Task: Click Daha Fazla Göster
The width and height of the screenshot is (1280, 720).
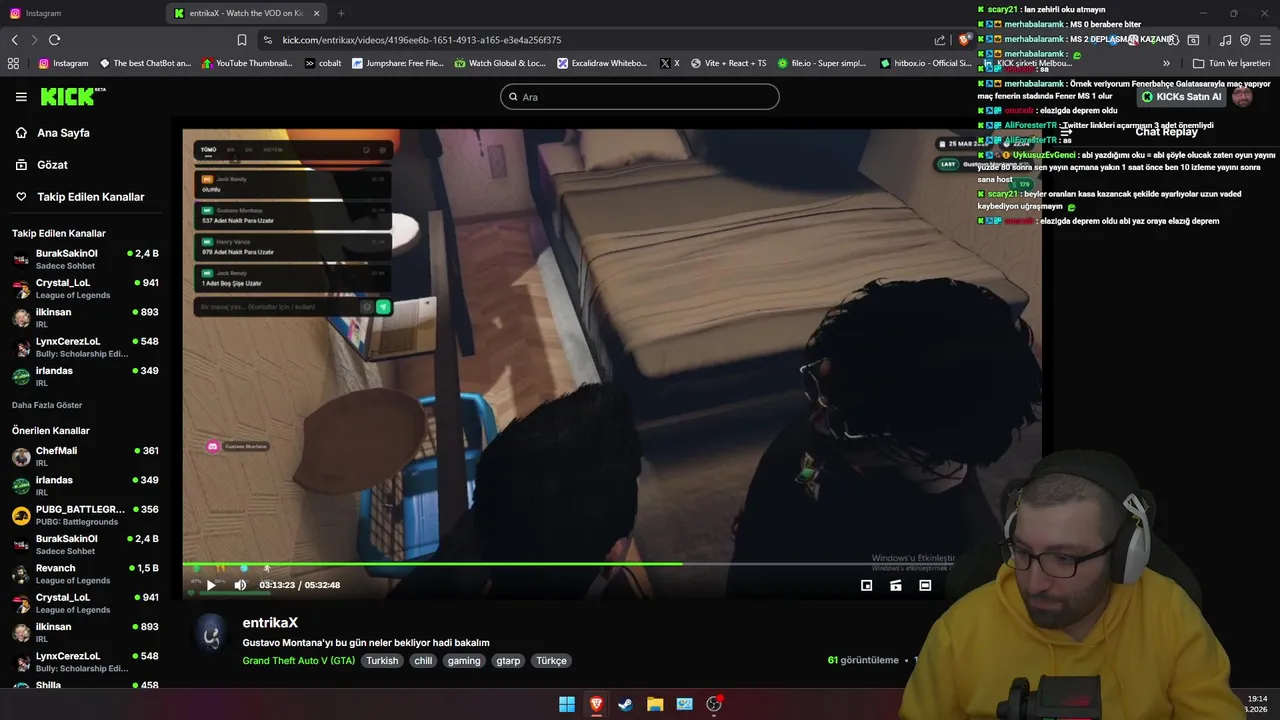Action: 47,405
